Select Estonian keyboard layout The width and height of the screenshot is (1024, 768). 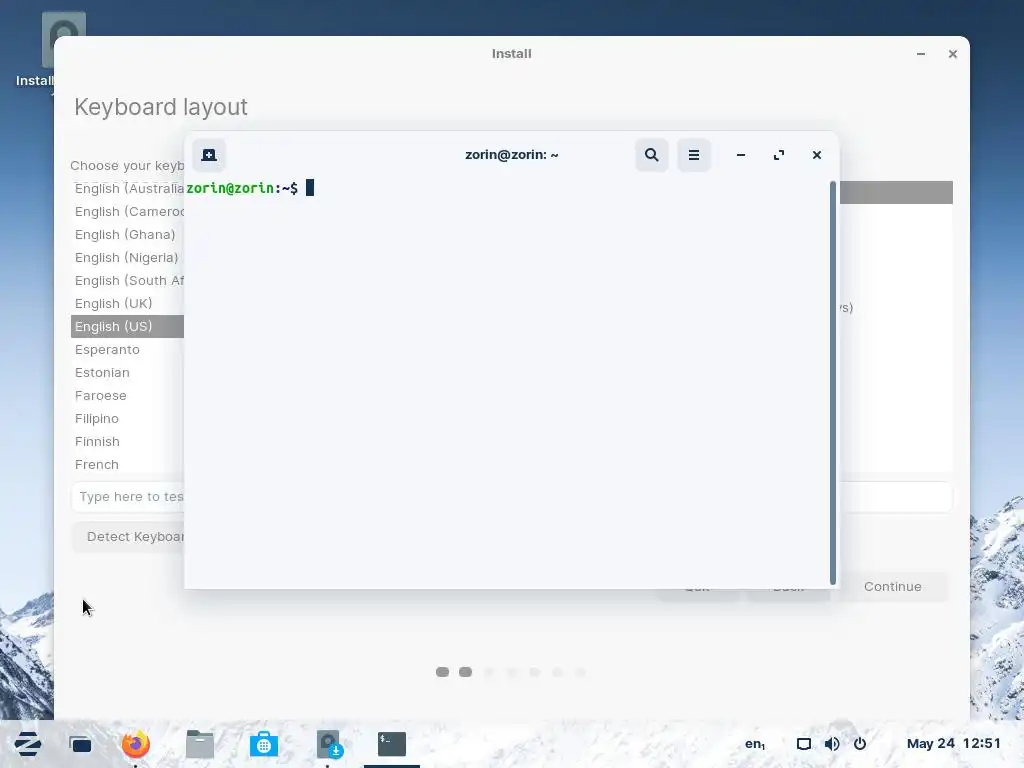coord(127,372)
